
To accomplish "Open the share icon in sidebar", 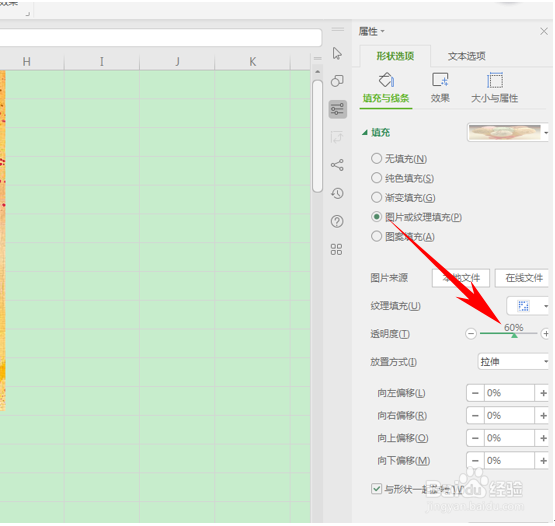I will coord(337,165).
